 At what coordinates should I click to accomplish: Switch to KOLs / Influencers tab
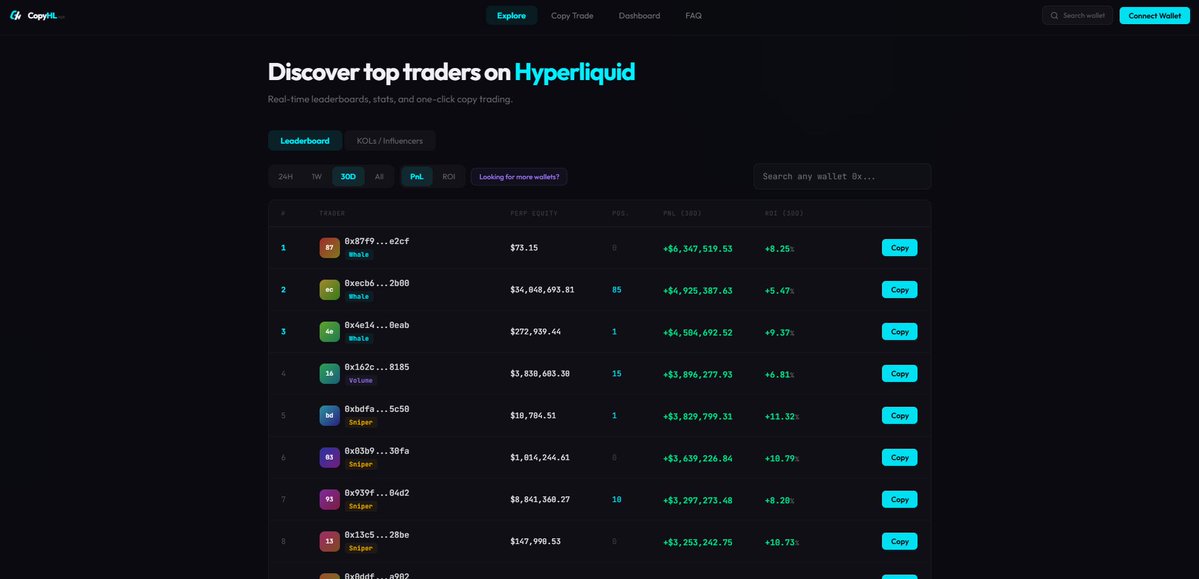390,141
